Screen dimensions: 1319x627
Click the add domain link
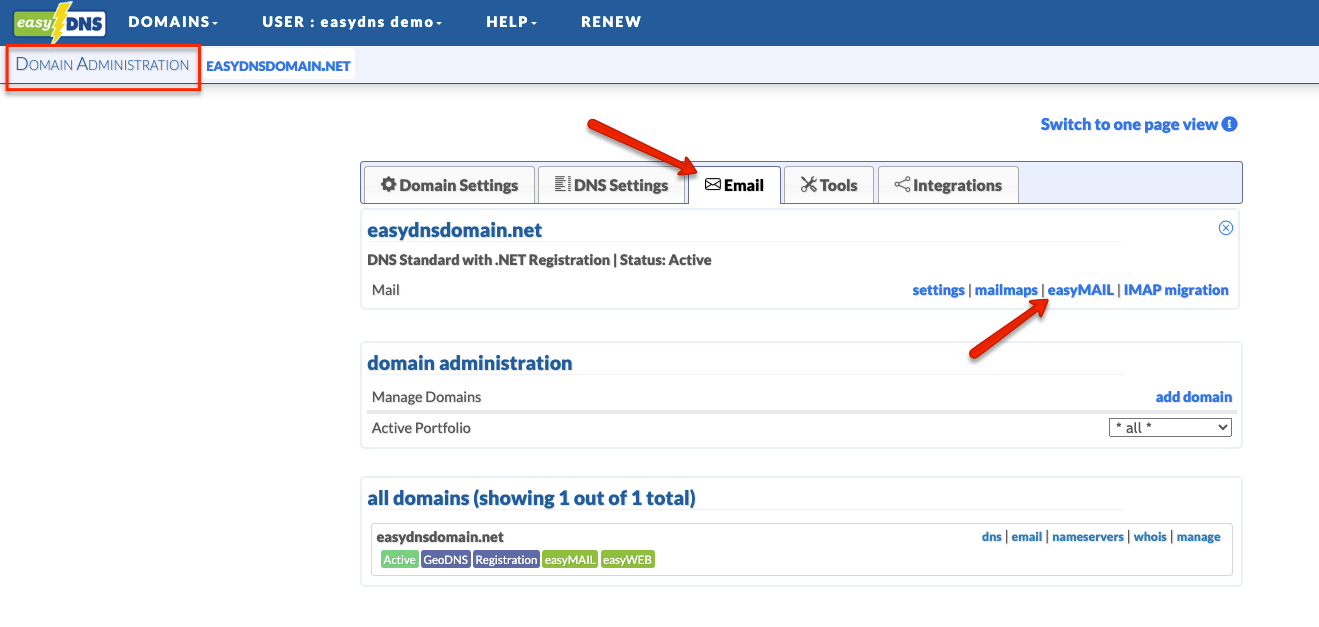point(1194,397)
